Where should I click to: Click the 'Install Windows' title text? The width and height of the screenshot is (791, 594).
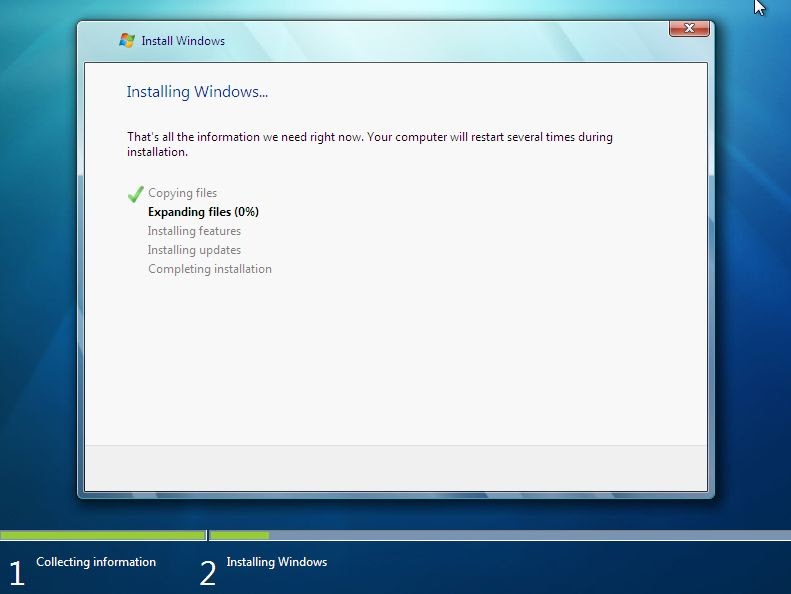pos(183,41)
